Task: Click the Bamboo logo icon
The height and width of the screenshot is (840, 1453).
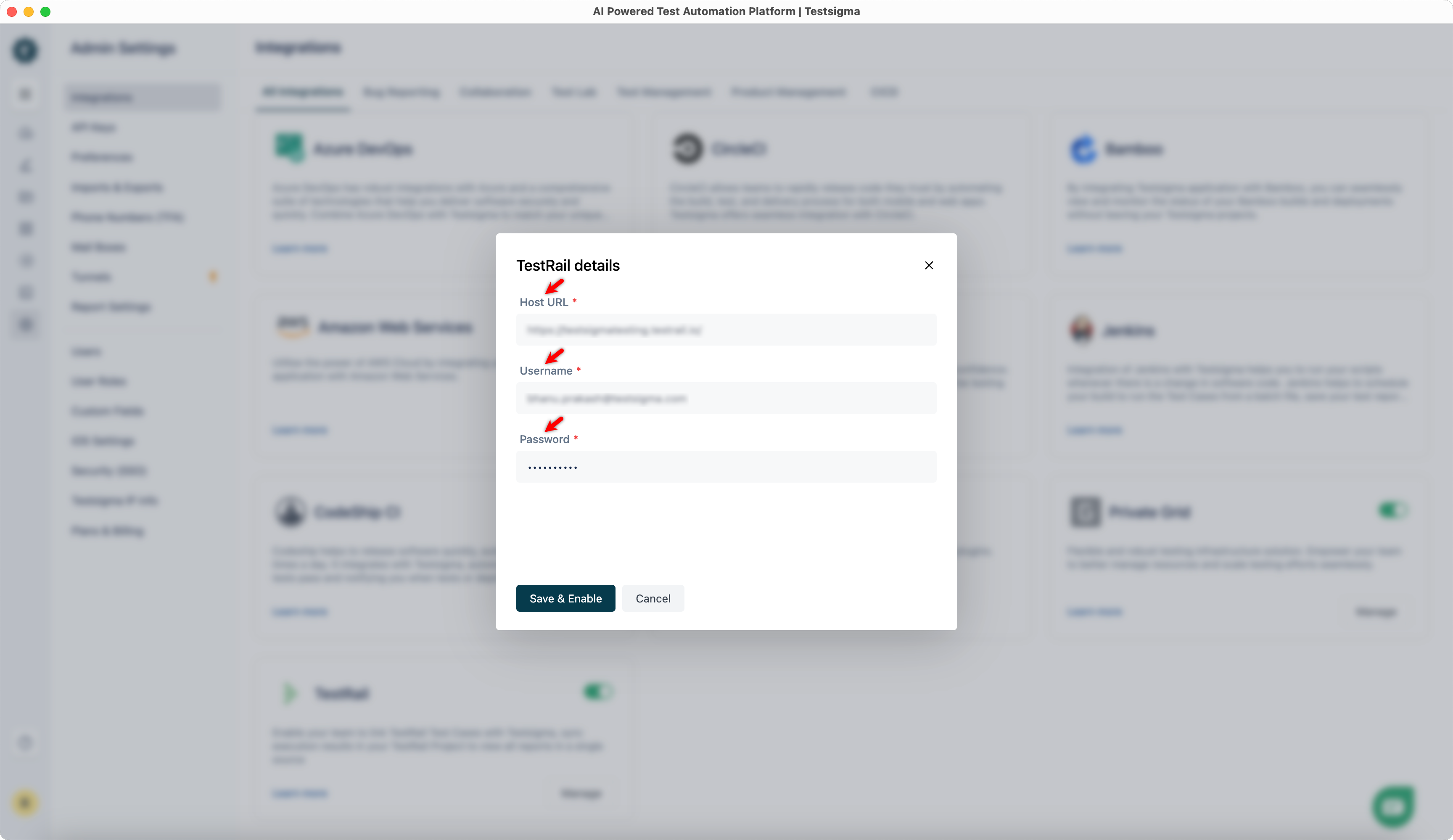Action: (x=1083, y=149)
